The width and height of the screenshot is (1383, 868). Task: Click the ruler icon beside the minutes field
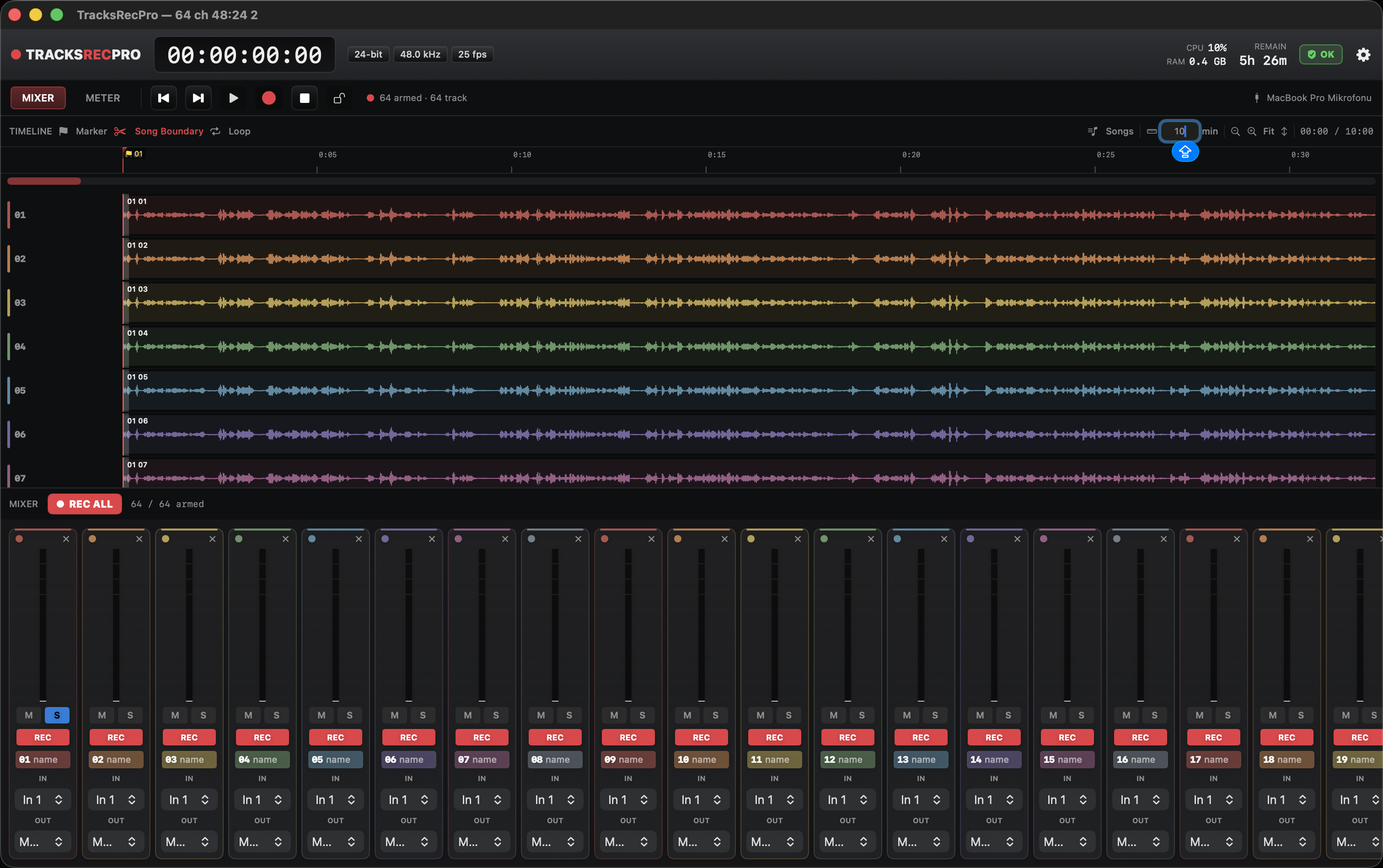pyautogui.click(x=1151, y=131)
